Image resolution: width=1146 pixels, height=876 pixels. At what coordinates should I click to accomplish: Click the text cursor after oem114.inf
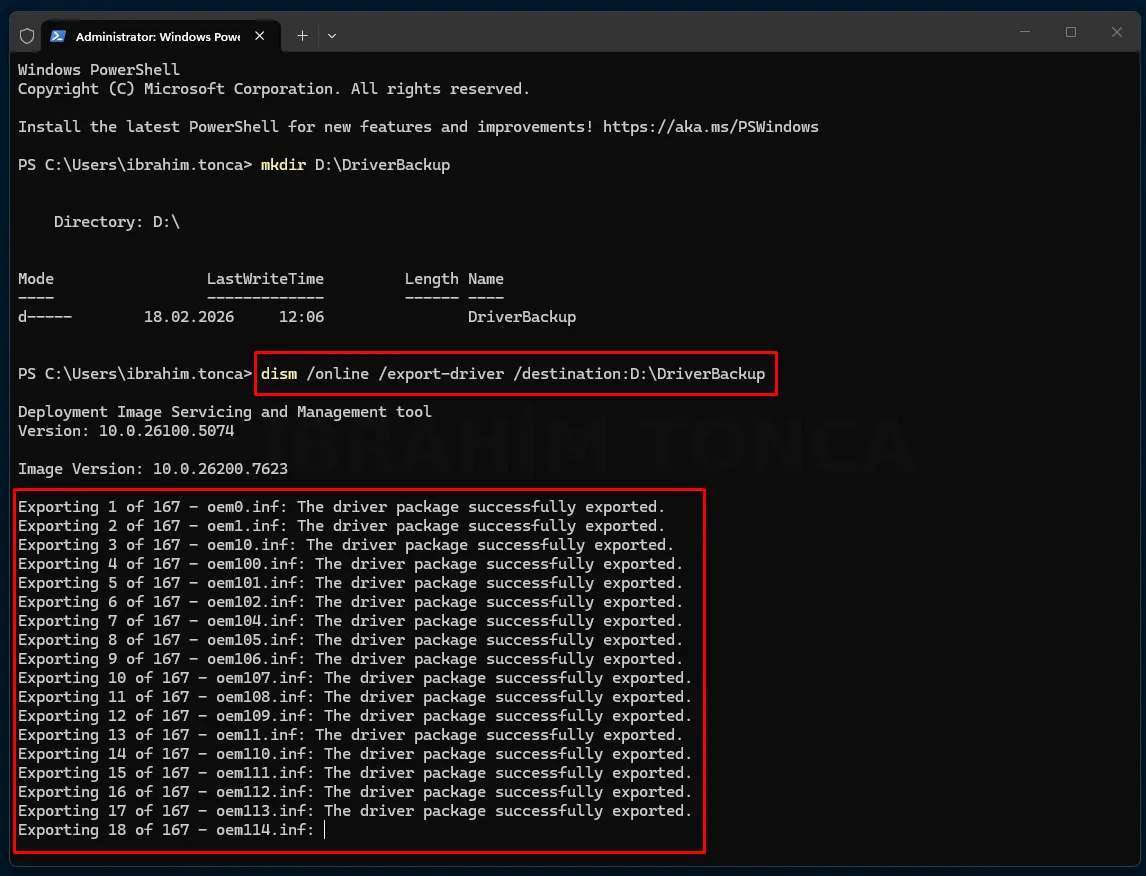coord(325,830)
